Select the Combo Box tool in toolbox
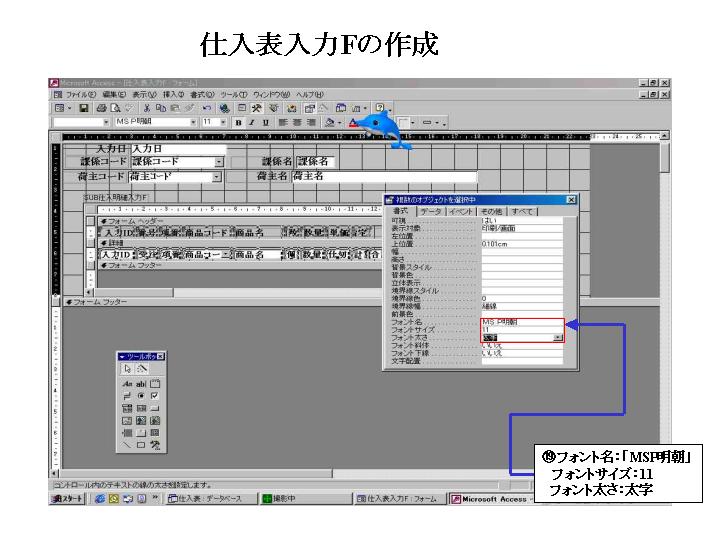The width and height of the screenshot is (720, 540). point(127,408)
